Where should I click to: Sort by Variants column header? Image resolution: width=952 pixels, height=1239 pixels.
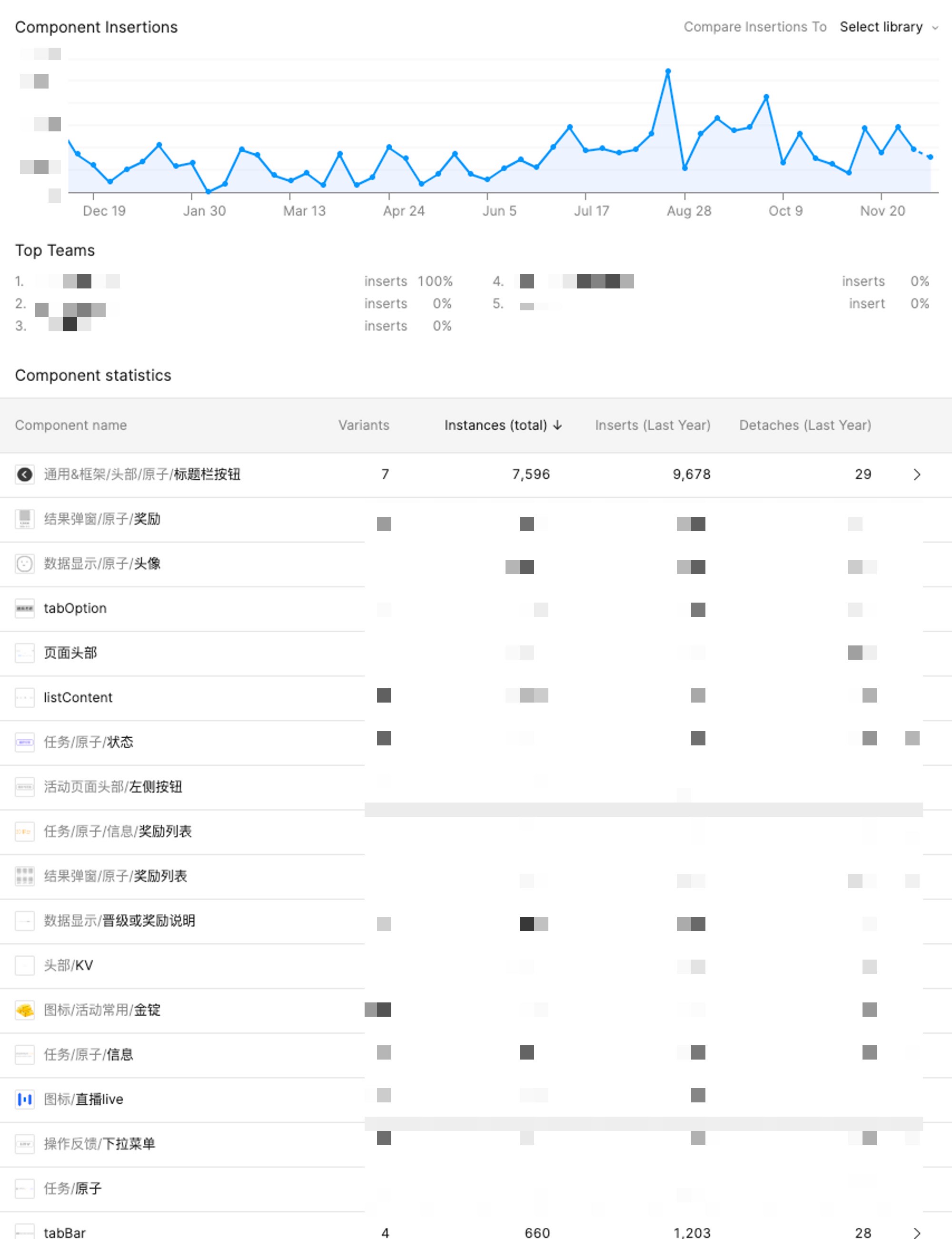pos(364,425)
